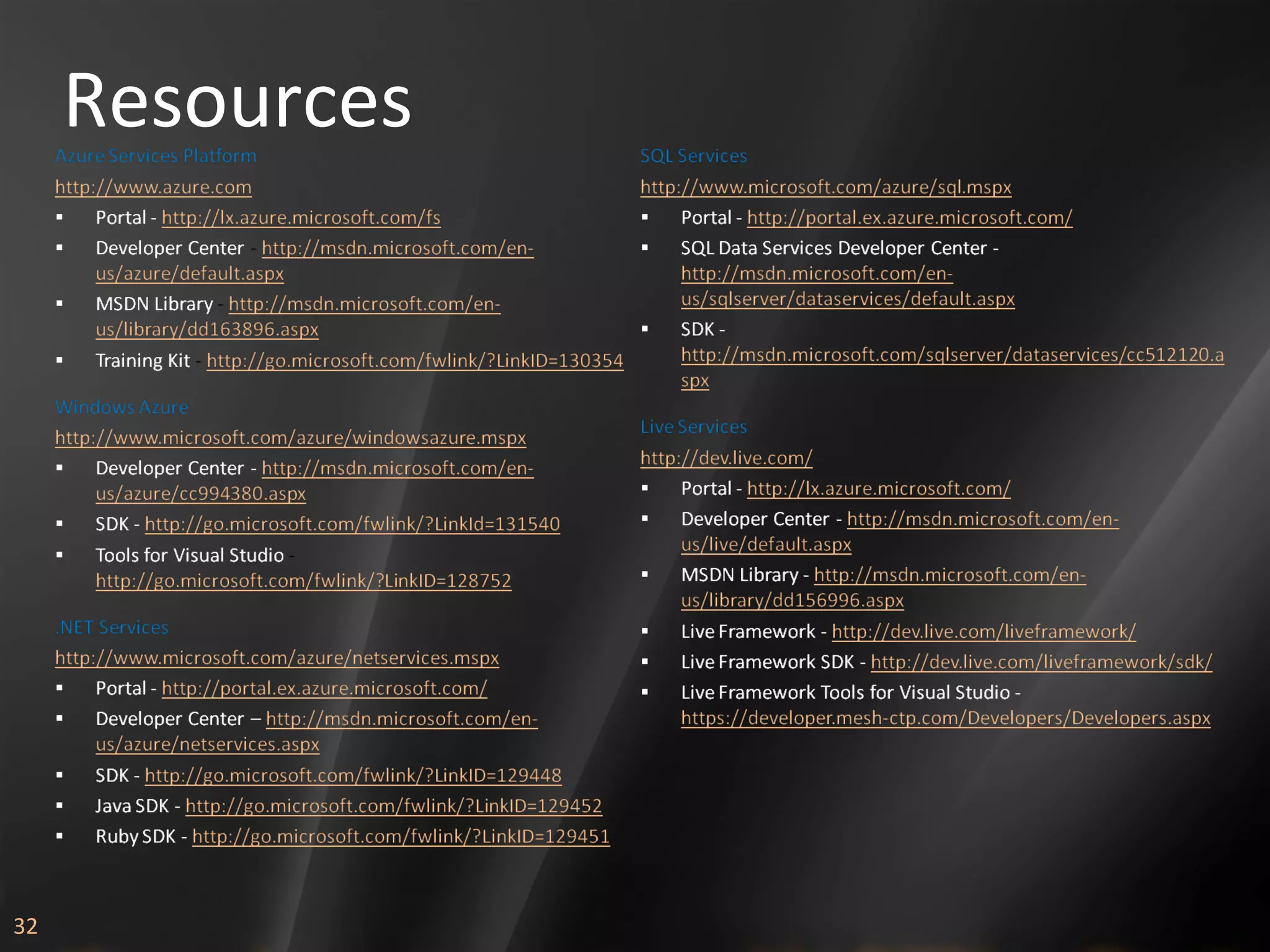Open the netservices.mspx link
1270x952 pixels.
277,658
